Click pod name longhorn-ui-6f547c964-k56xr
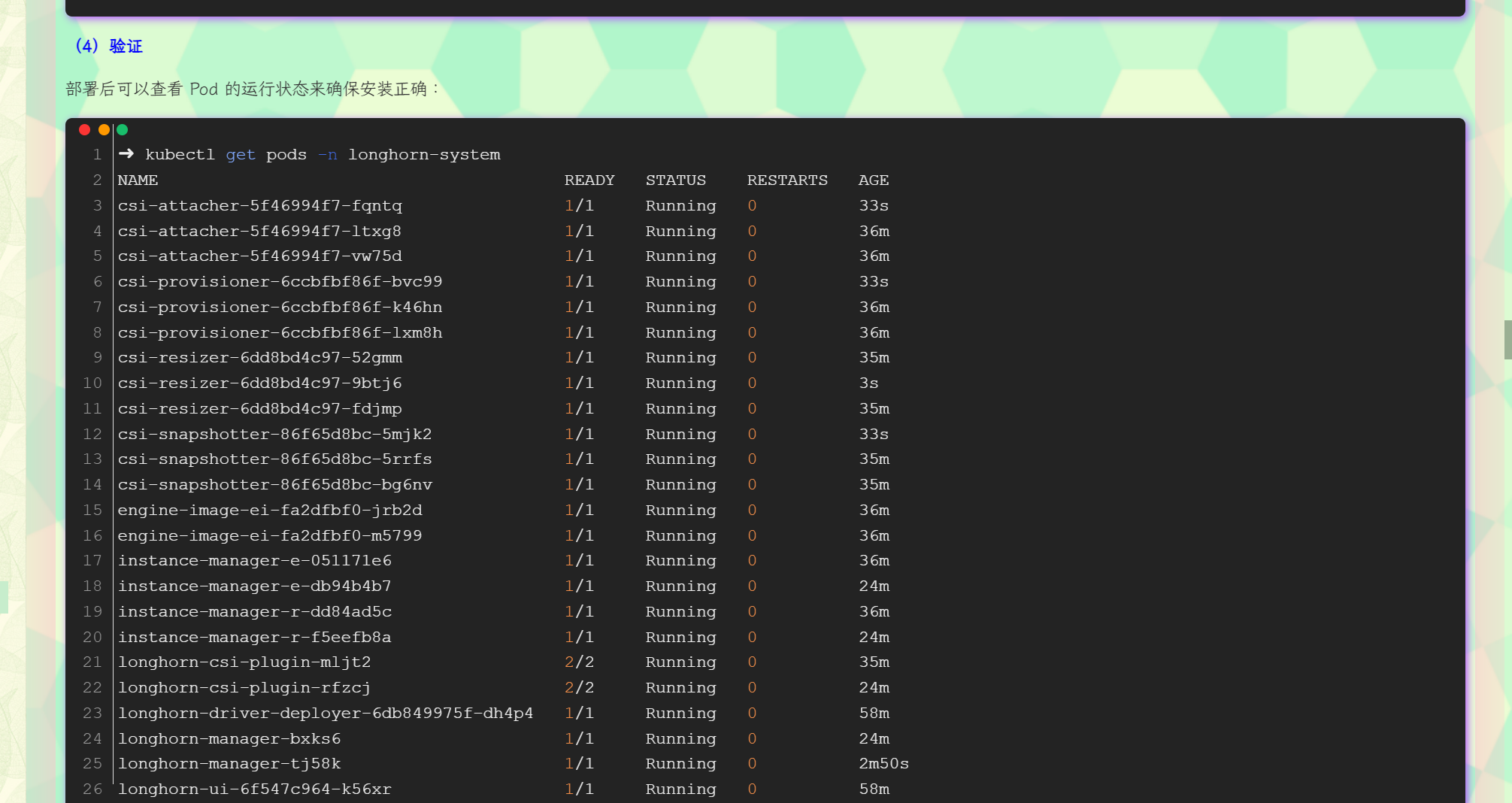Image resolution: width=1512 pixels, height=803 pixels. [x=255, y=789]
